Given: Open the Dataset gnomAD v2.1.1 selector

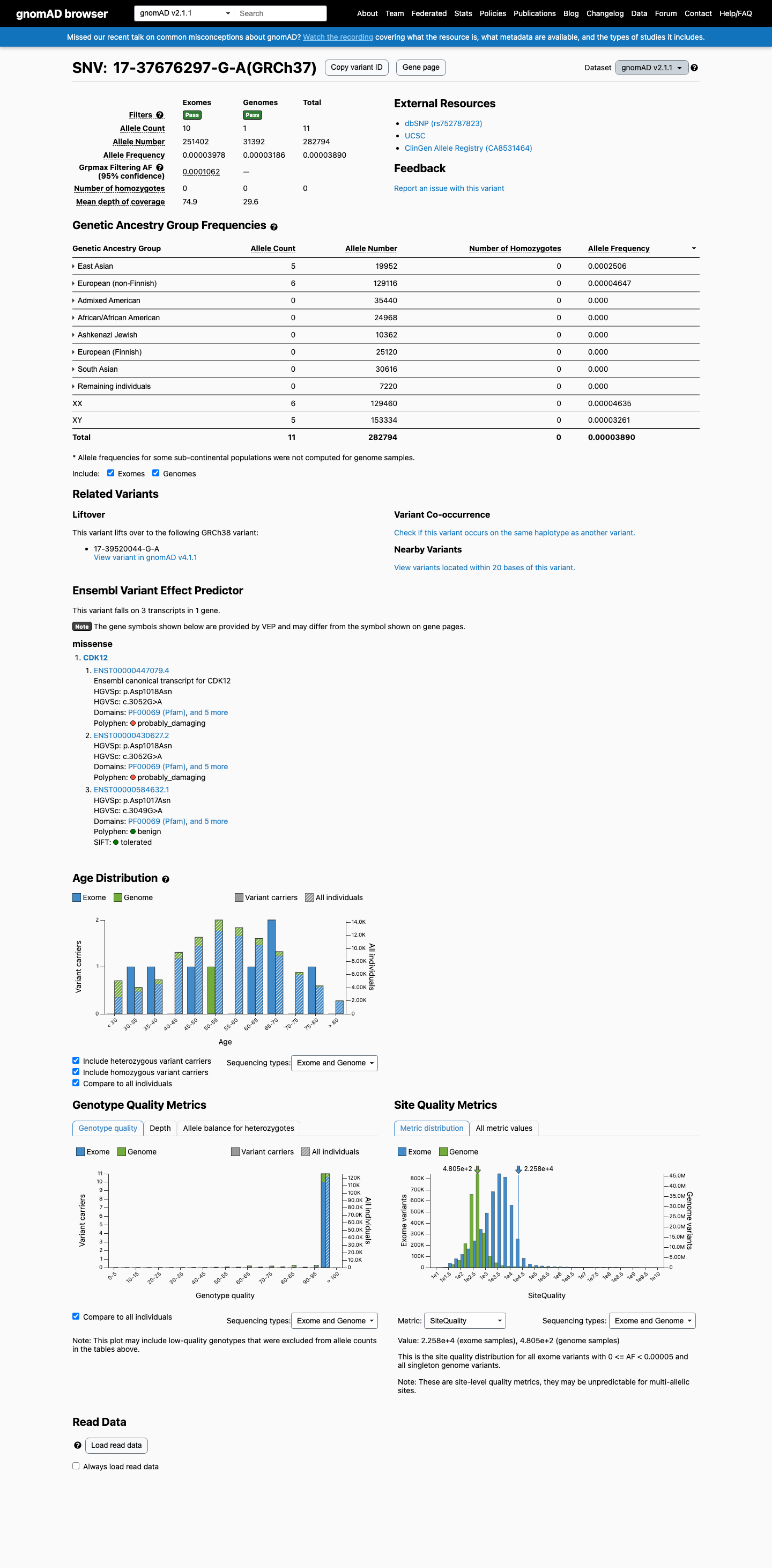Looking at the screenshot, I should click(651, 68).
